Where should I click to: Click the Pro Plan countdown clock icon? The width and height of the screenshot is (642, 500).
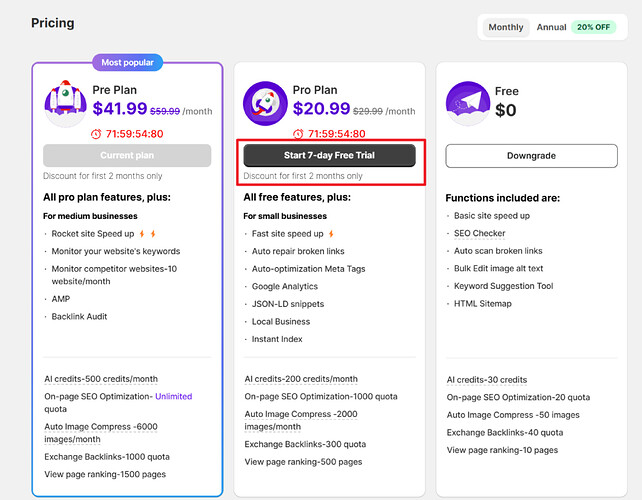pos(297,134)
